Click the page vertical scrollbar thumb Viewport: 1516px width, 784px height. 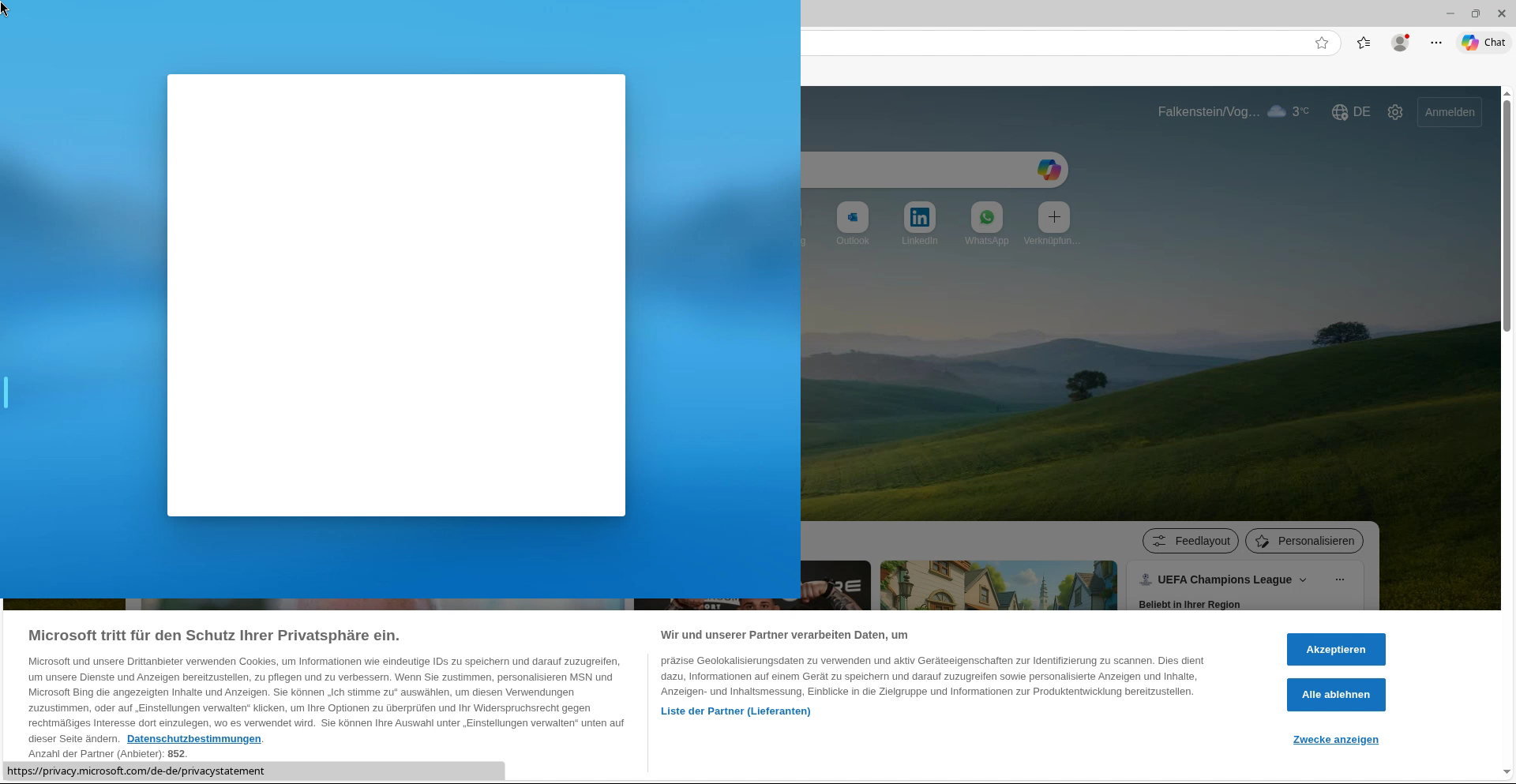click(1507, 213)
